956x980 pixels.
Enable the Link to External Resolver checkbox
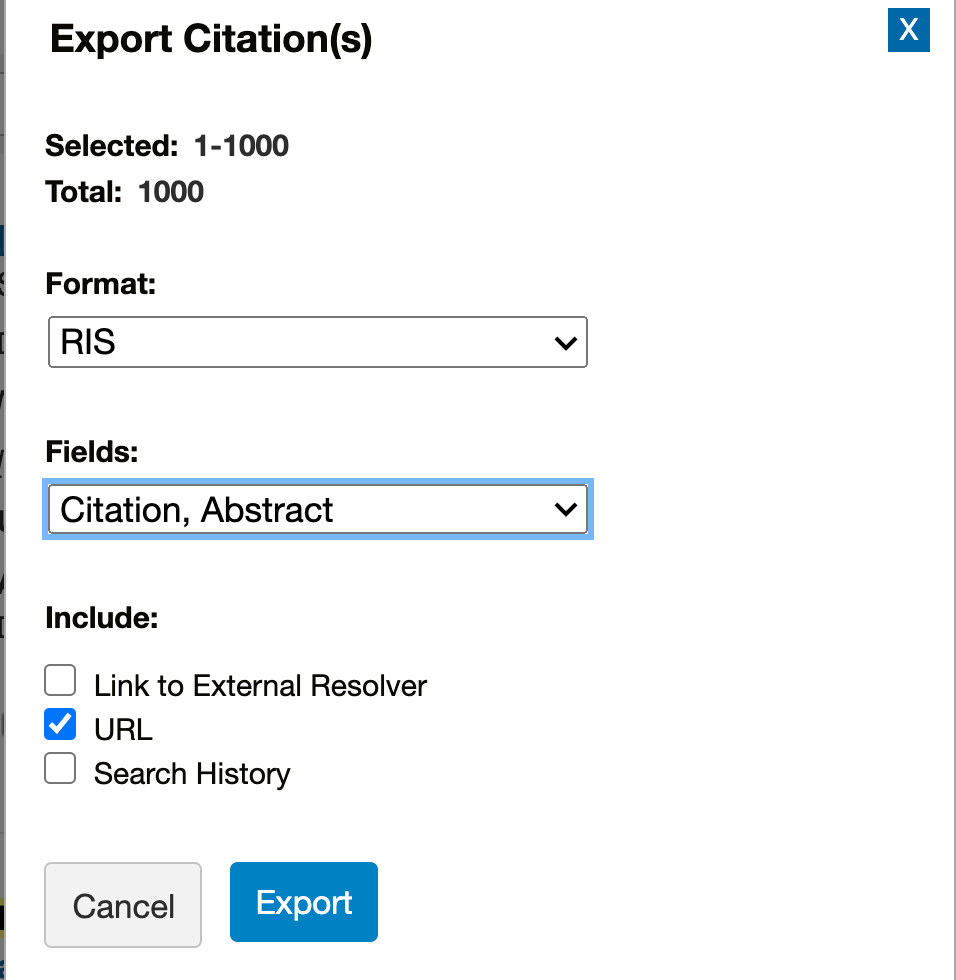pyautogui.click(x=60, y=680)
